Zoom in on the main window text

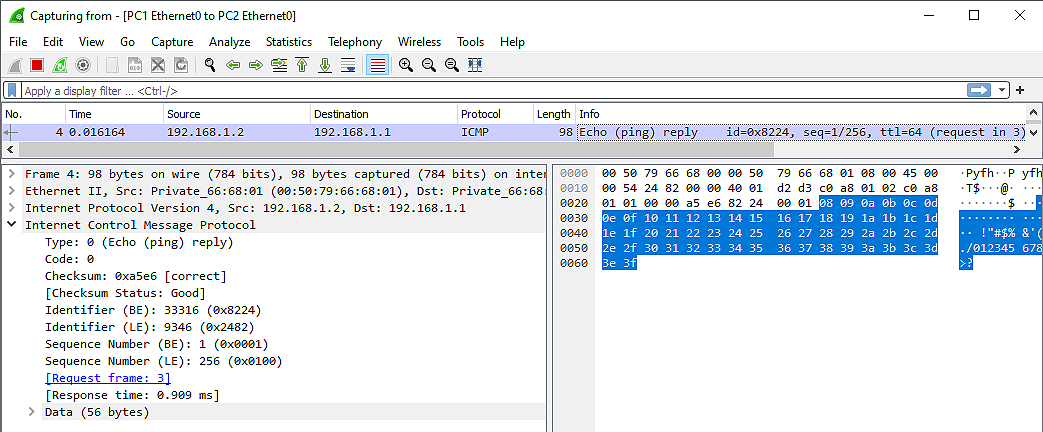tap(406, 65)
